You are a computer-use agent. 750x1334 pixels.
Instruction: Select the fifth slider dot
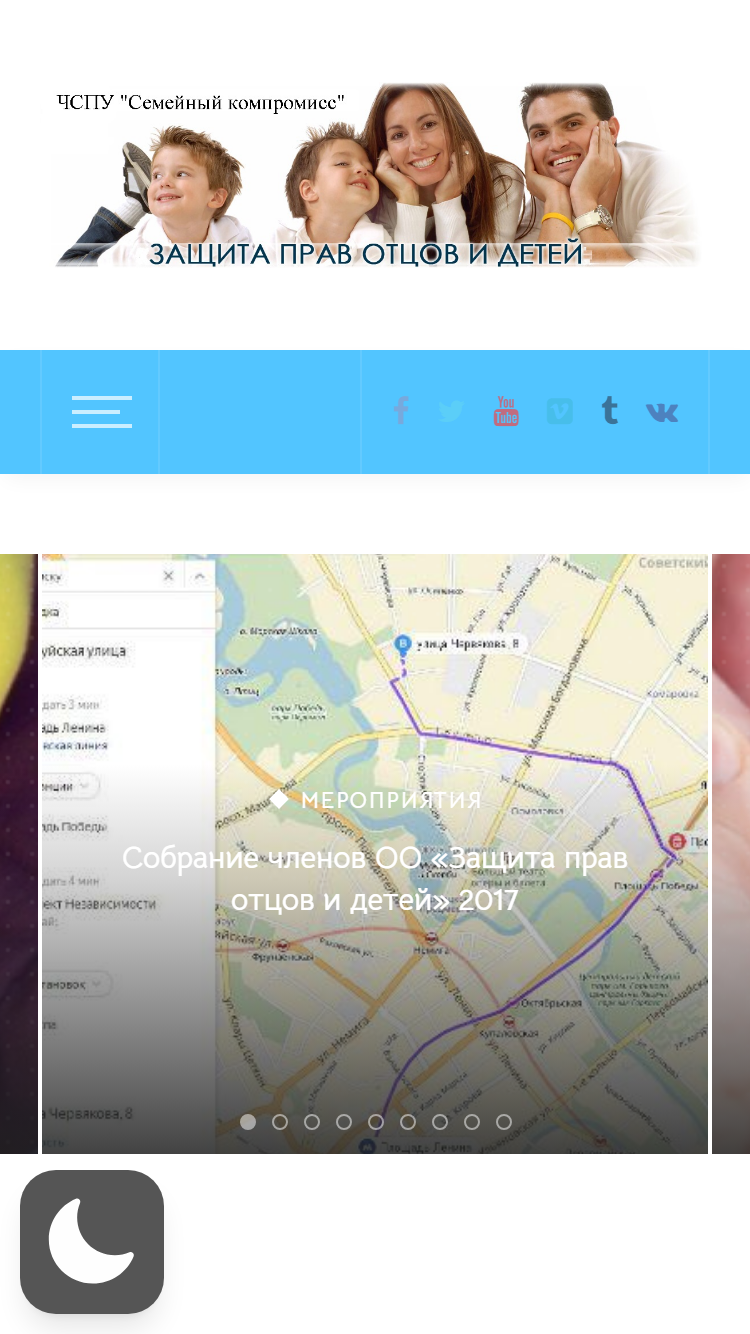(x=376, y=1122)
